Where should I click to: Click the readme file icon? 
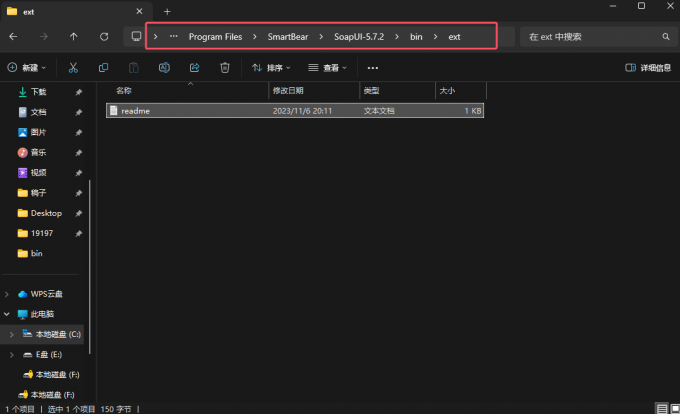pos(114,111)
